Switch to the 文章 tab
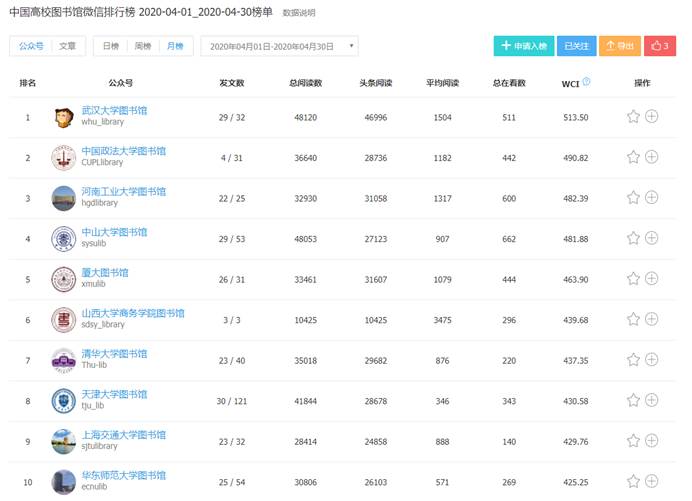The height and width of the screenshot is (501, 692). tap(67, 46)
